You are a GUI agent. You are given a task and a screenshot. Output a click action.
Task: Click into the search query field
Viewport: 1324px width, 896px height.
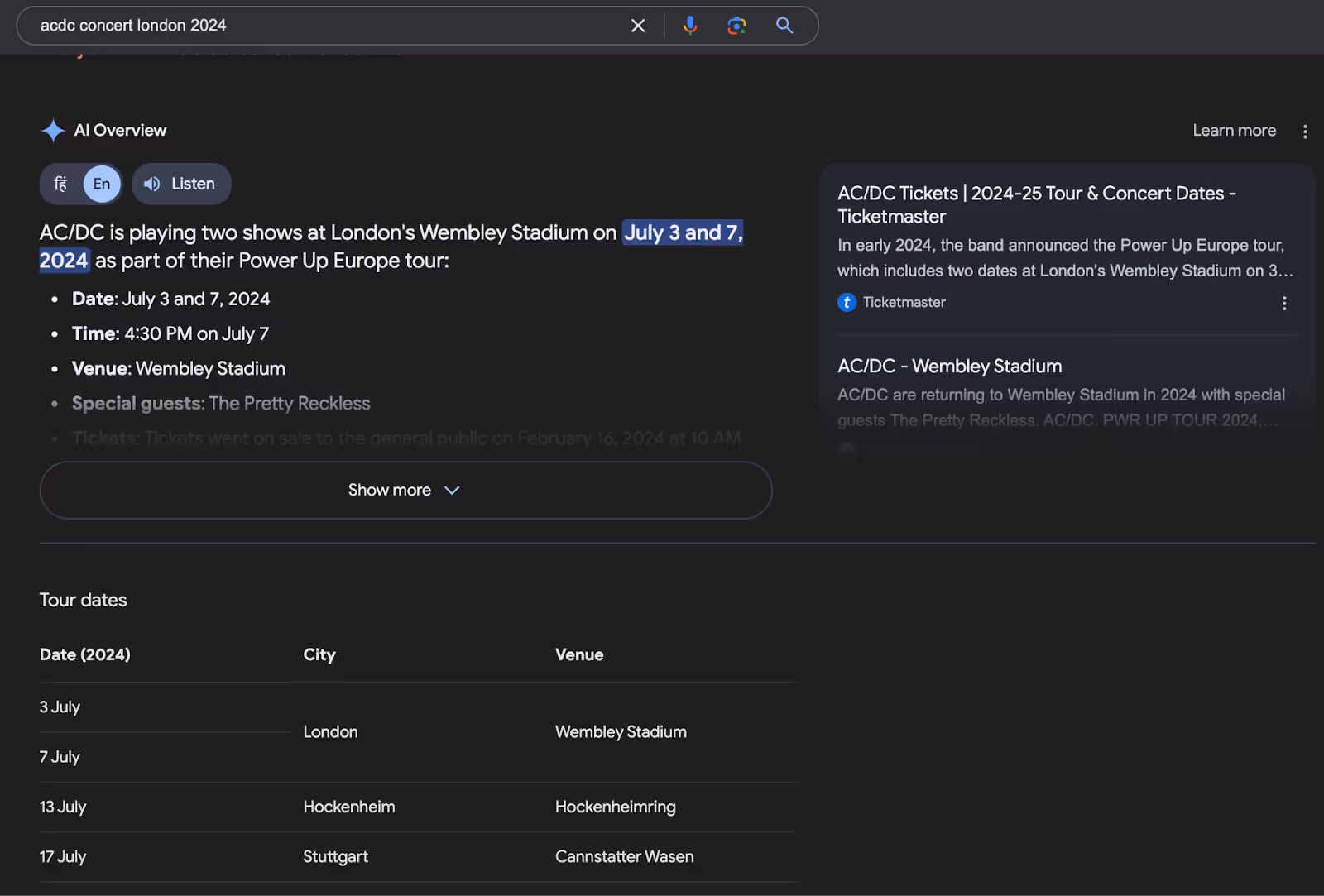[331, 26]
